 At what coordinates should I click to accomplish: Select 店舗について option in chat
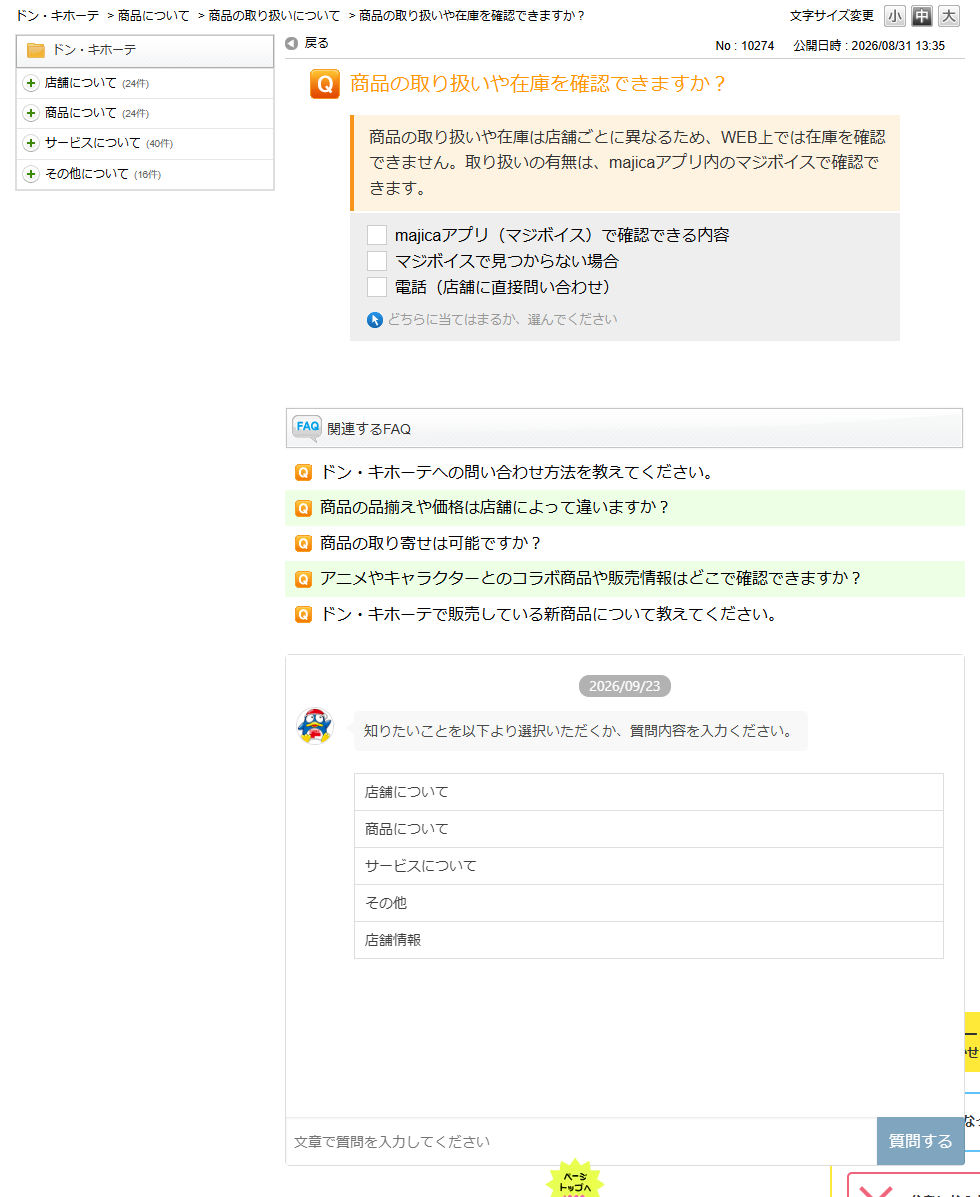(x=649, y=792)
